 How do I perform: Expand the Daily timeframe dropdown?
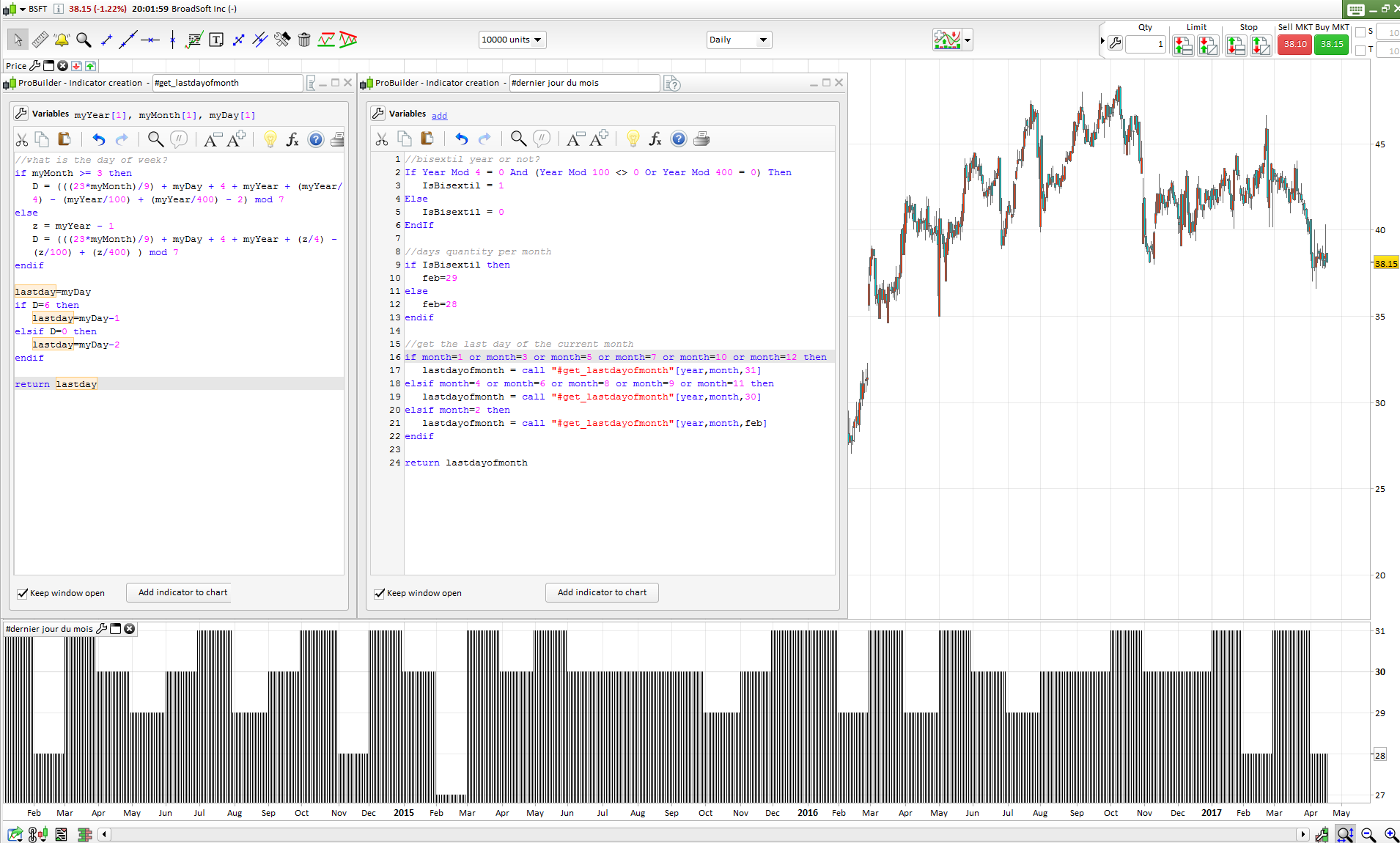click(739, 40)
